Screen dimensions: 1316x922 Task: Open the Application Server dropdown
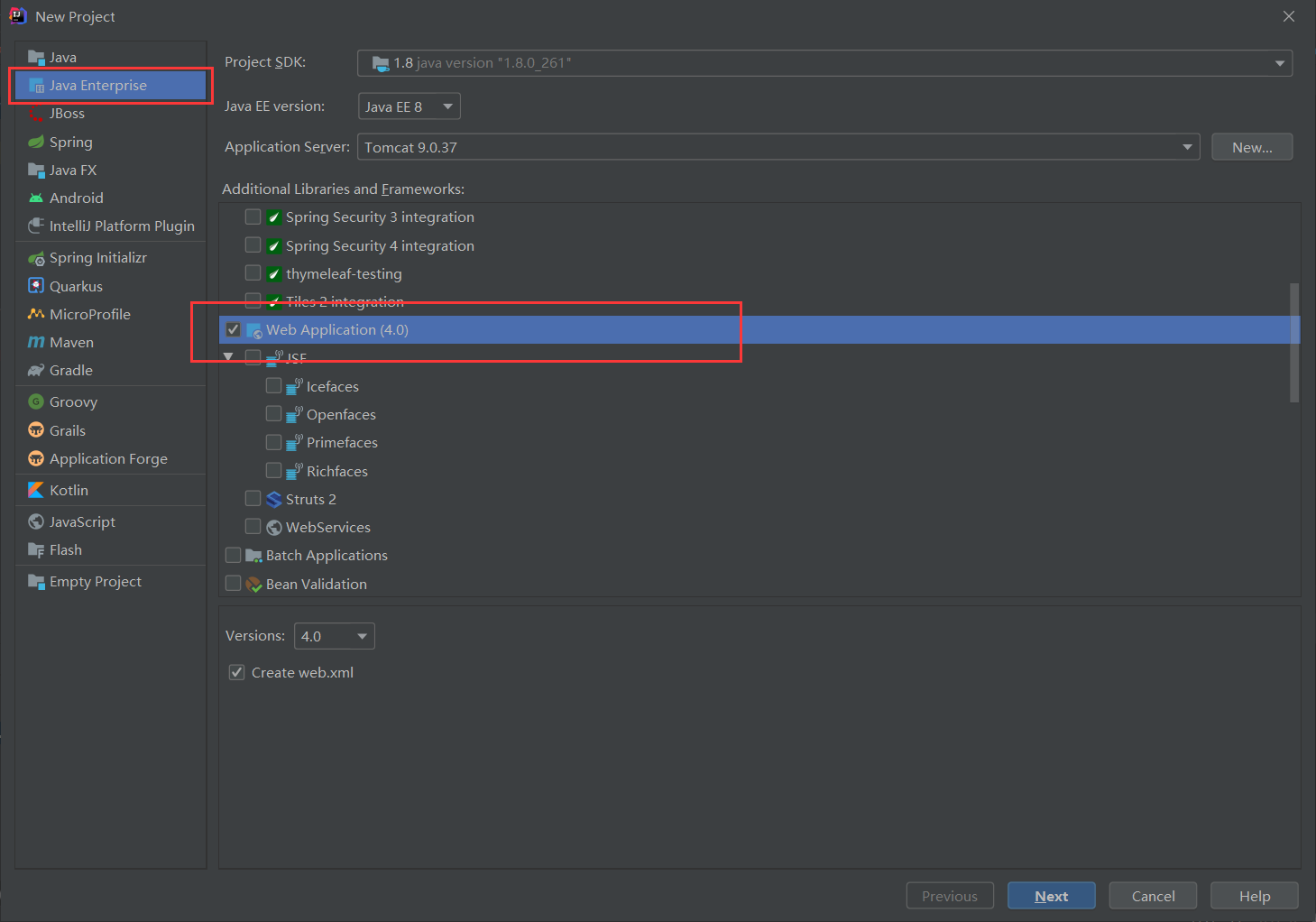778,147
